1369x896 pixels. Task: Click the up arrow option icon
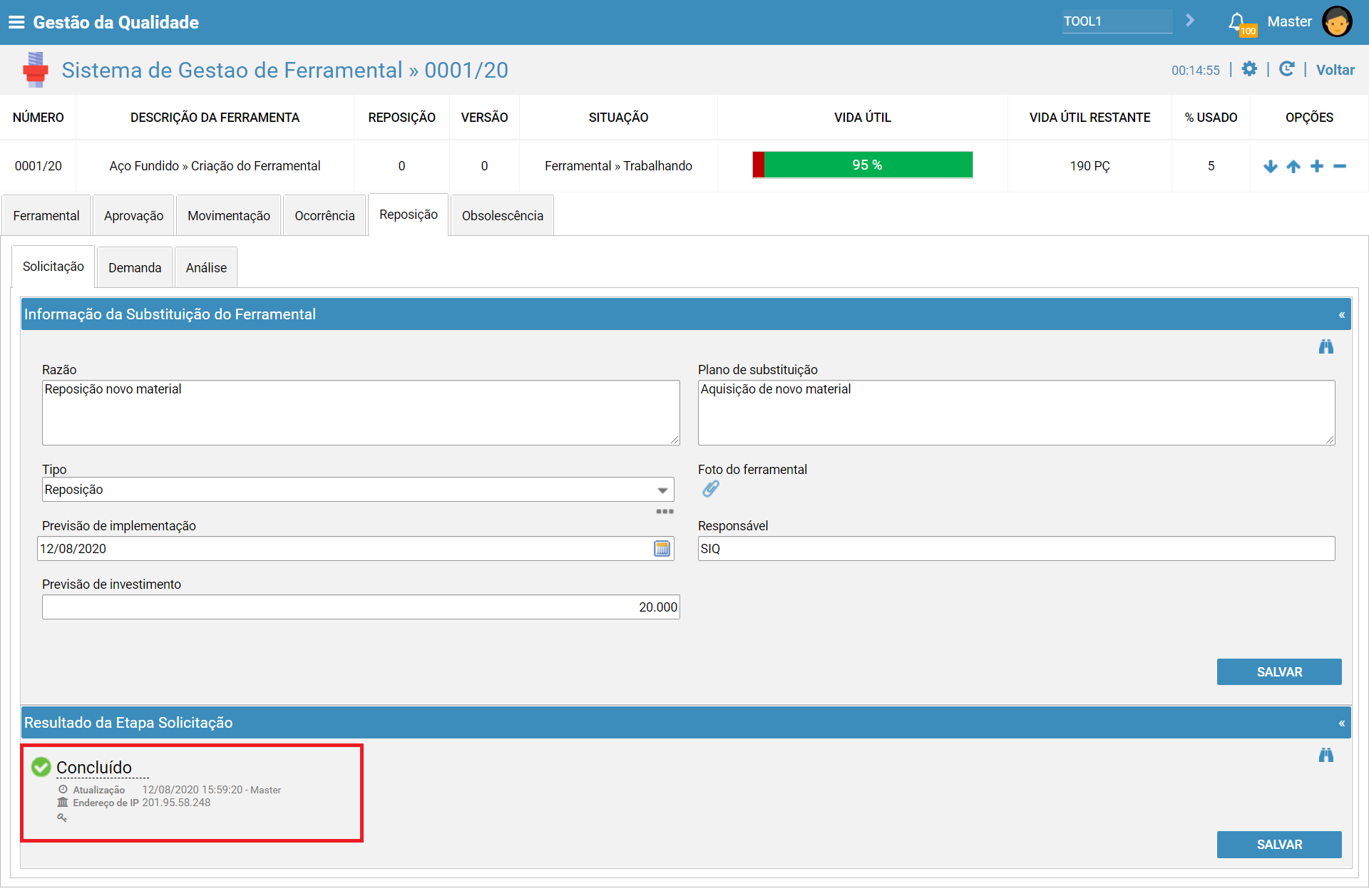point(1293,166)
